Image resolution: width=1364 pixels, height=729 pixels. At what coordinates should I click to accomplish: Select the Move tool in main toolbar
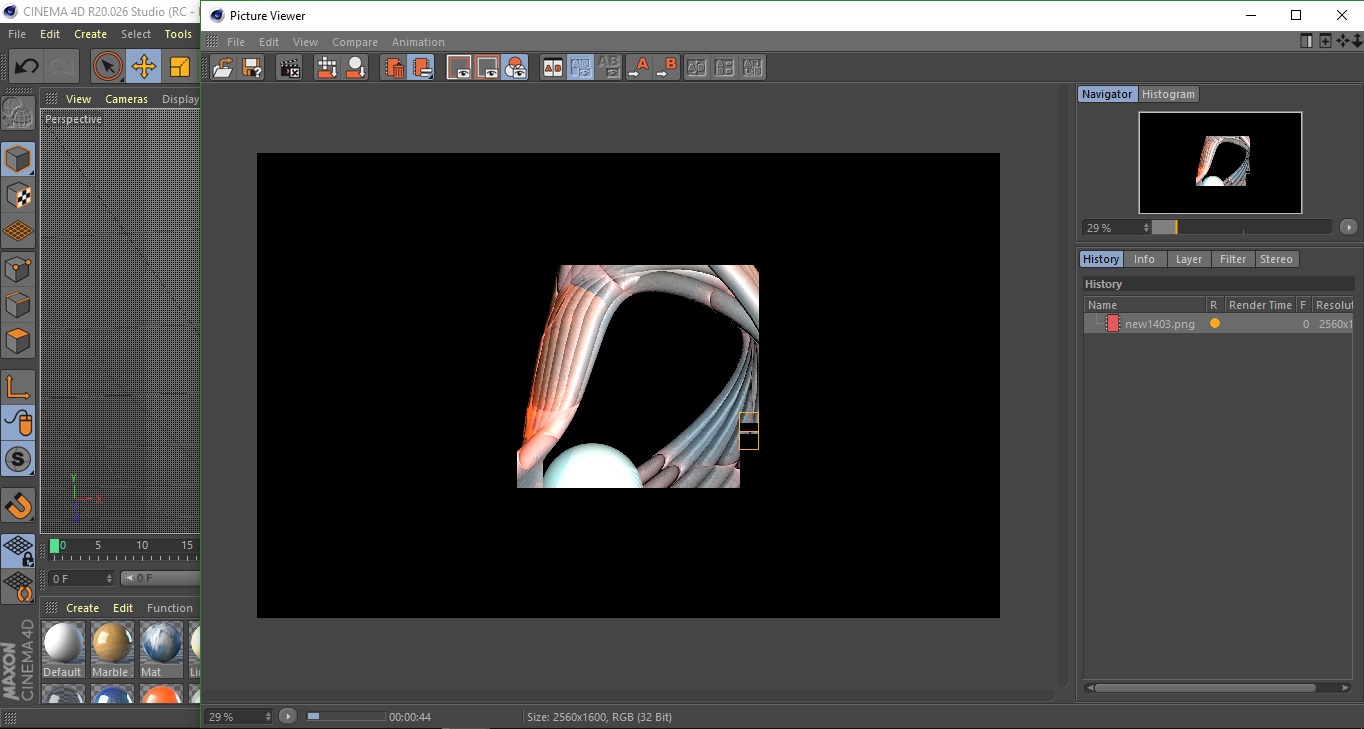tap(144, 67)
